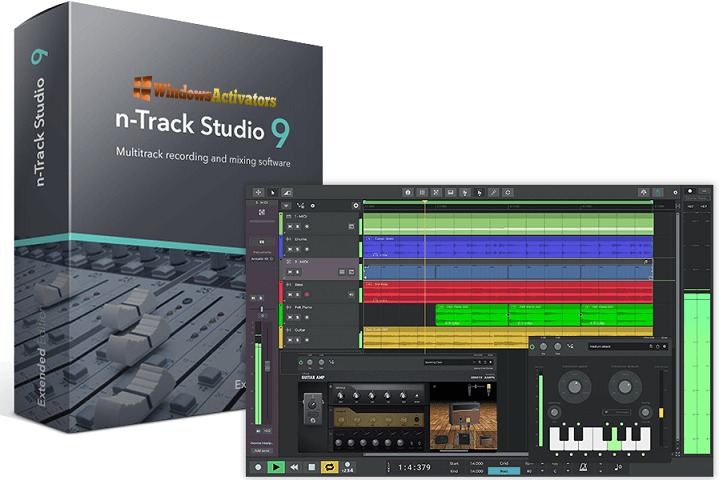The height and width of the screenshot is (480, 727).
Task: Click the metronome icon in transport bar
Action: pyautogui.click(x=583, y=467)
